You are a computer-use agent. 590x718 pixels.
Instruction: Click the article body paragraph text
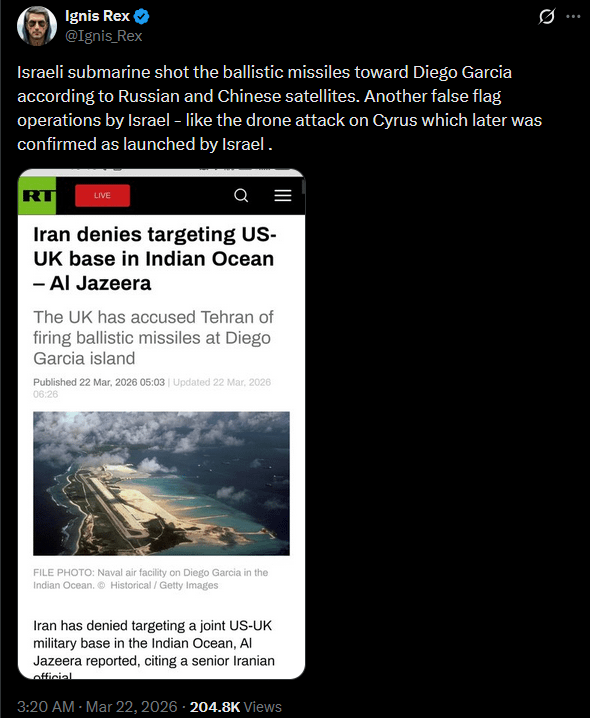tap(154, 649)
